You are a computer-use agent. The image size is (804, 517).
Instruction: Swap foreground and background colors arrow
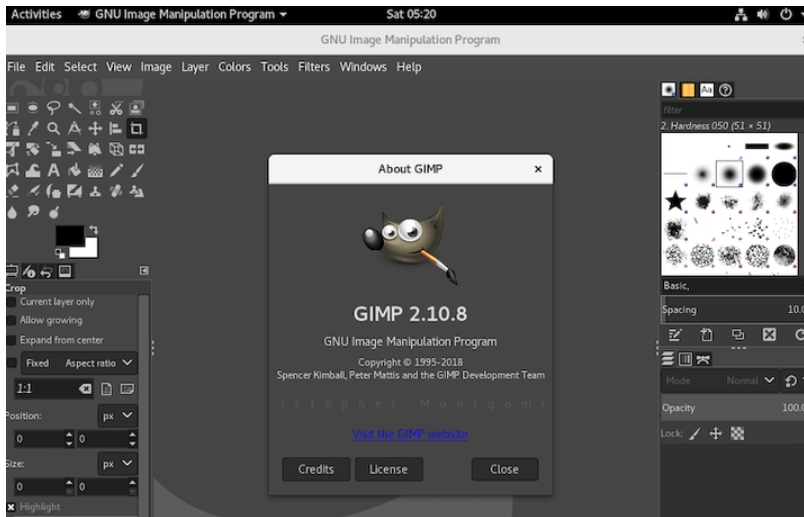[x=94, y=230]
